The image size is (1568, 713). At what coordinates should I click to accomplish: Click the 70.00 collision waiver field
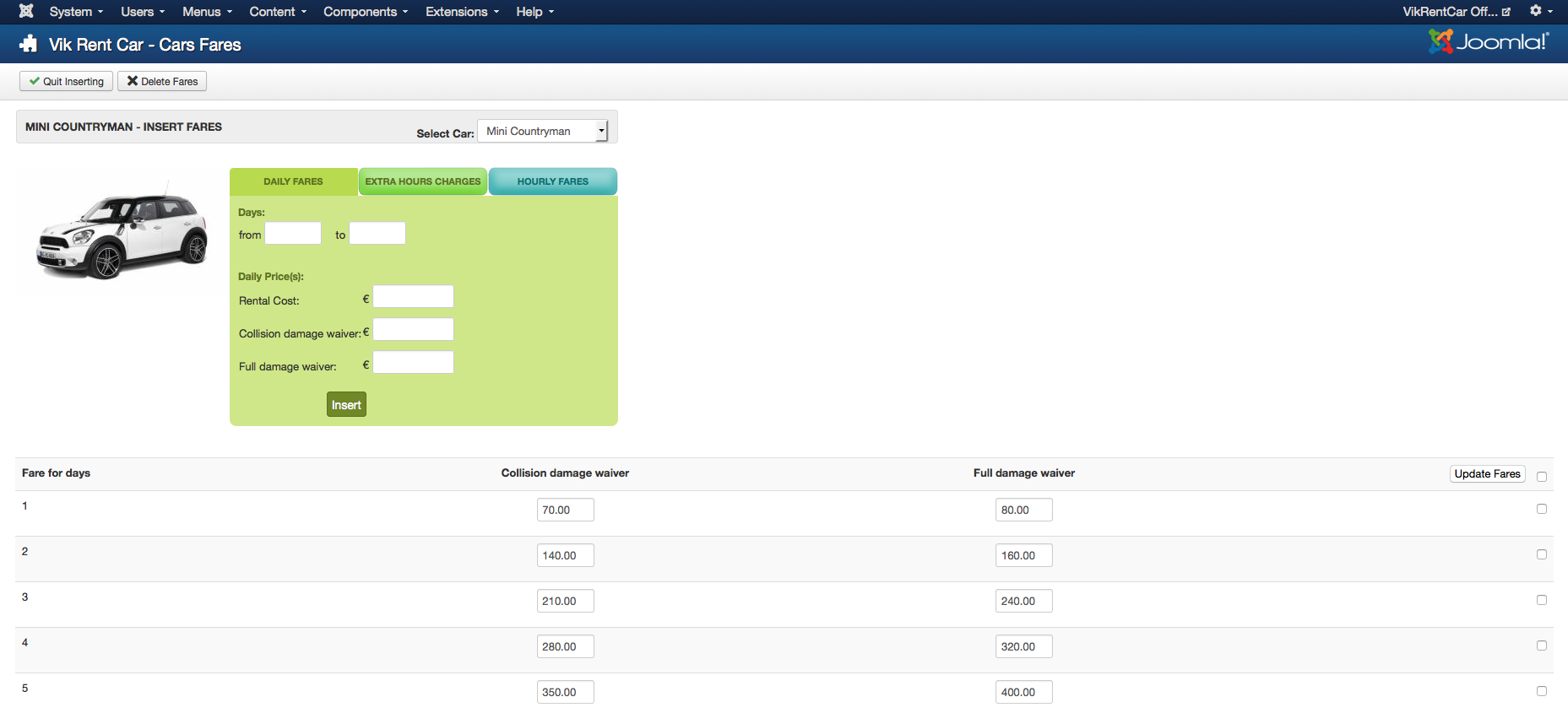click(566, 510)
